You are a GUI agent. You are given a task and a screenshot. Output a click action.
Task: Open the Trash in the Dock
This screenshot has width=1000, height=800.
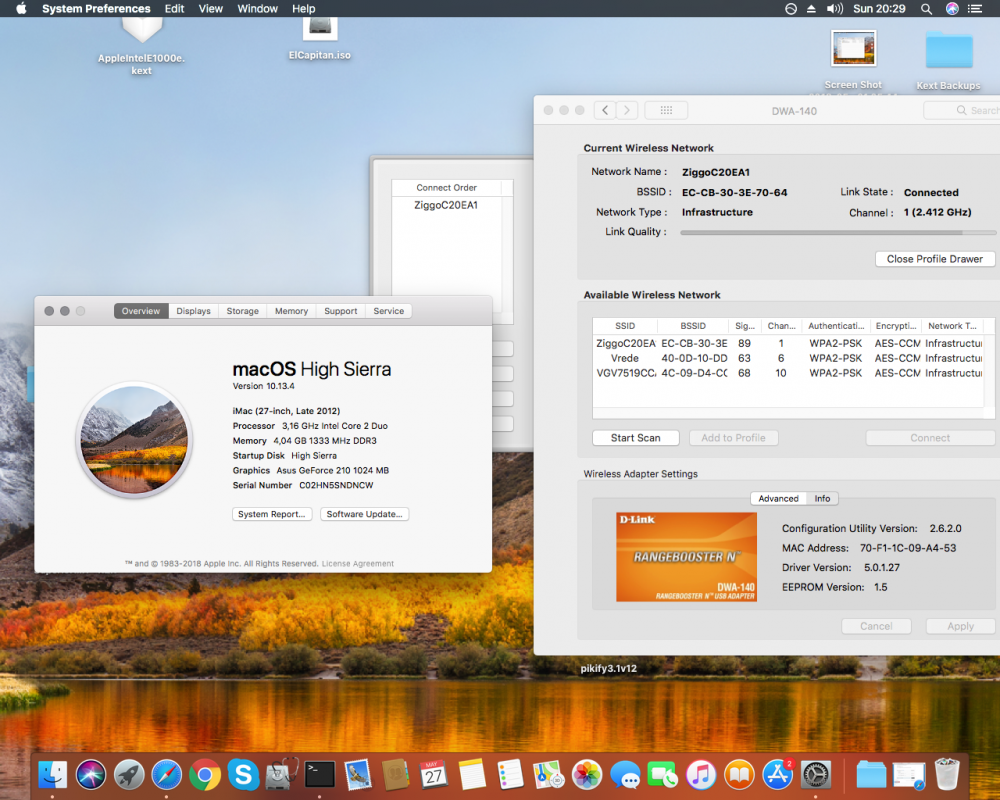click(x=947, y=774)
